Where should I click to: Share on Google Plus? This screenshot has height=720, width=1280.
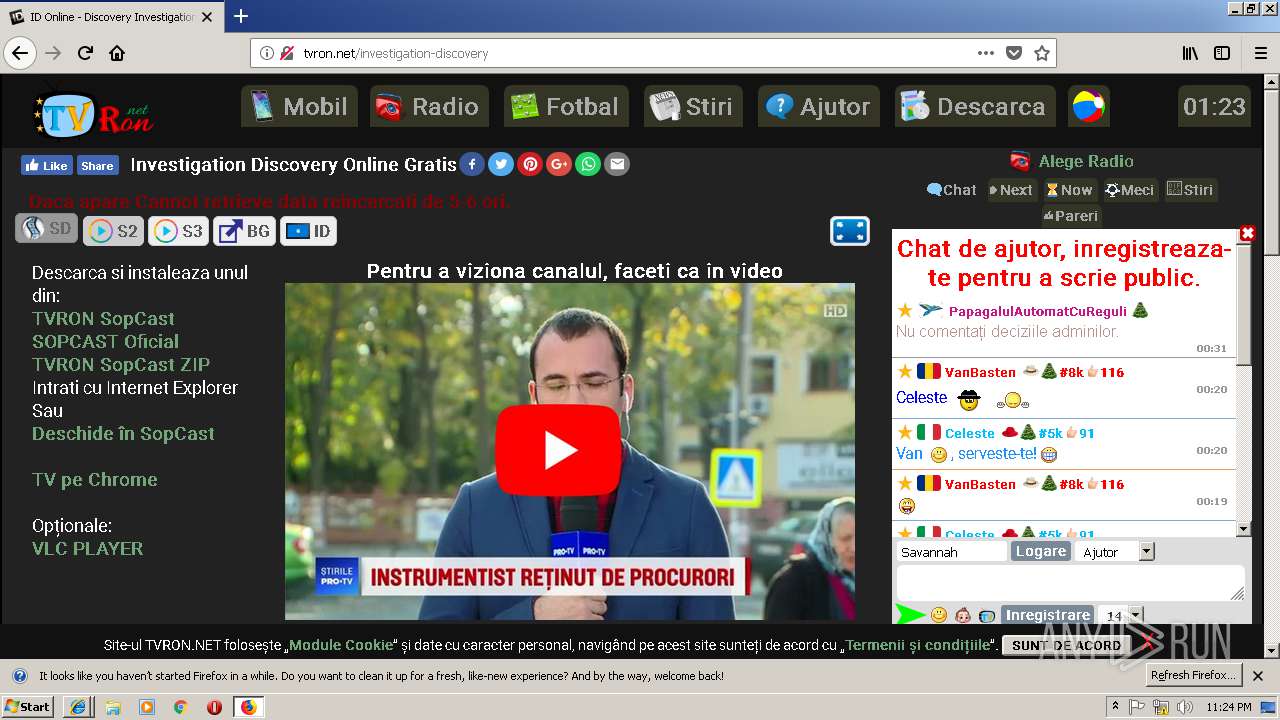(x=559, y=164)
